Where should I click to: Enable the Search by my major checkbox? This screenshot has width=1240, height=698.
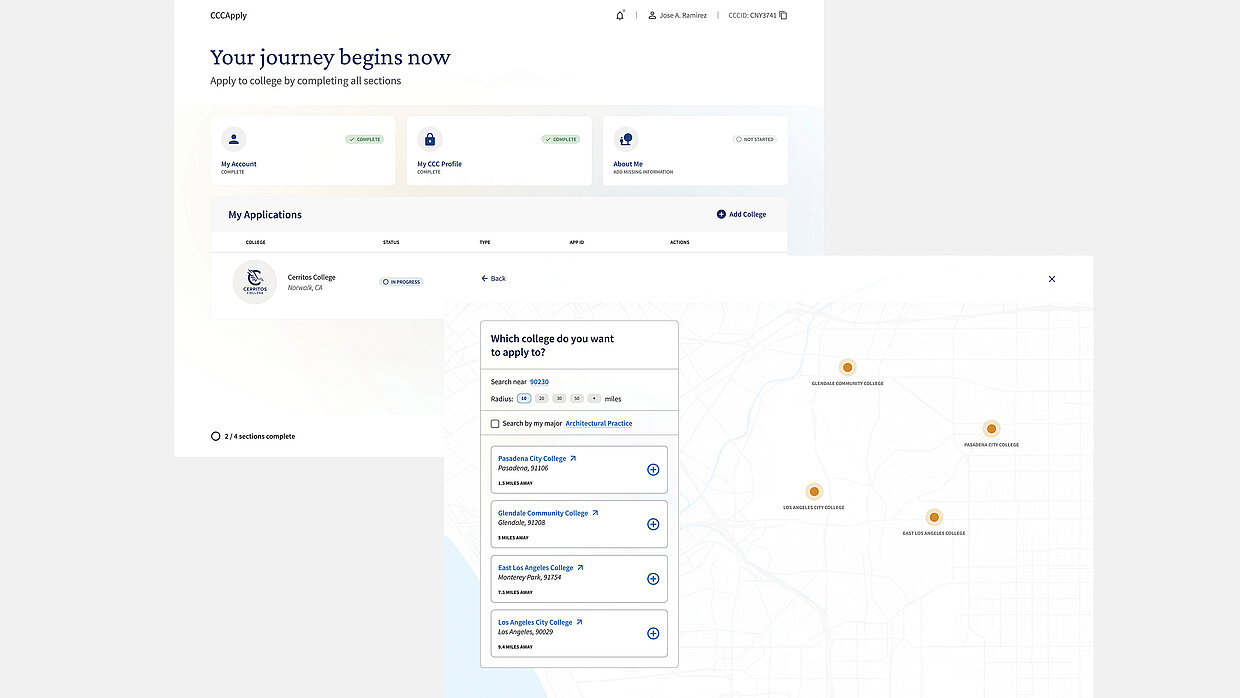pos(495,424)
